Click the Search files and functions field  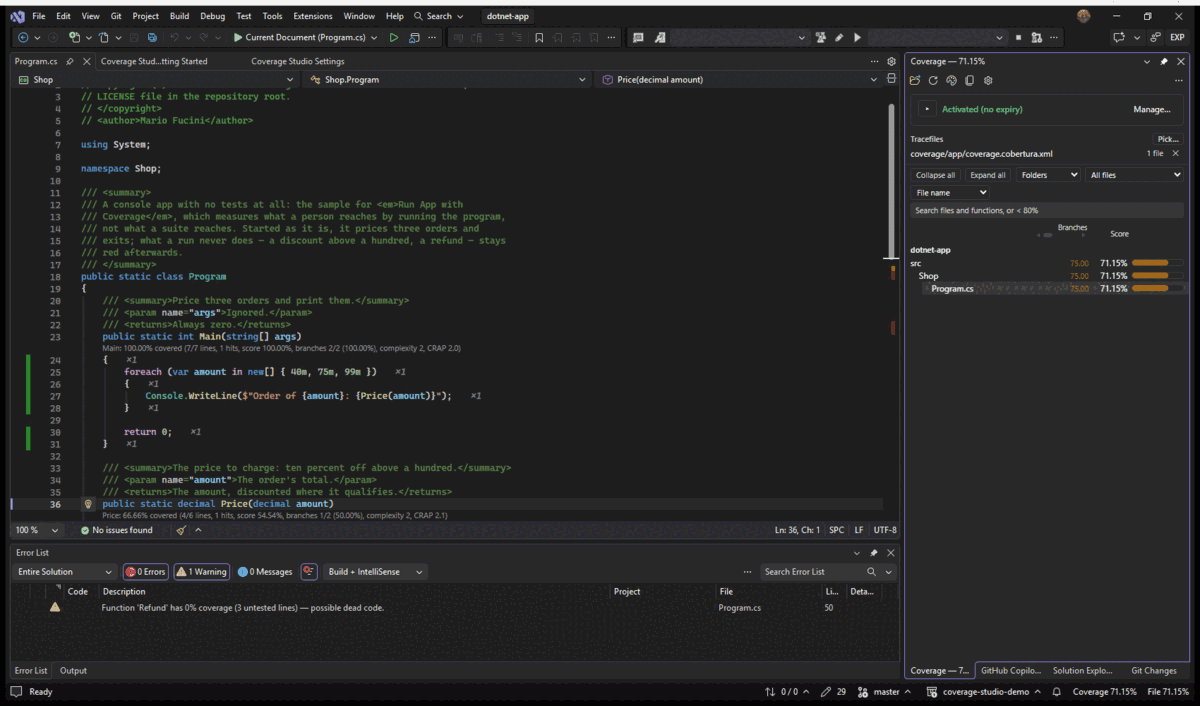(1046, 210)
